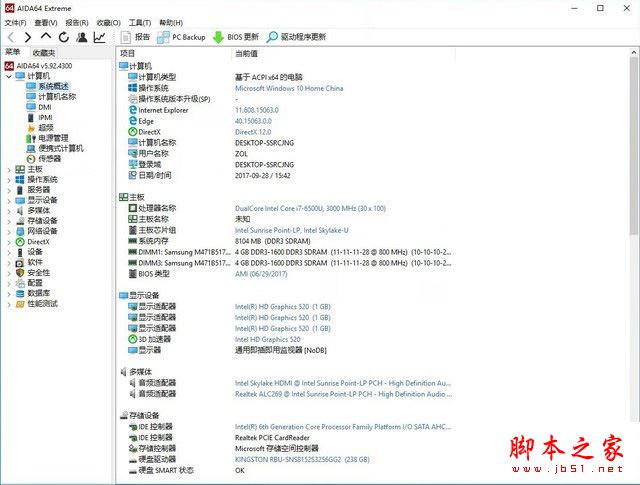Click the 驱动程序更新 toolbar button
Viewport: 640px width, 485px height.
[x=296, y=37]
